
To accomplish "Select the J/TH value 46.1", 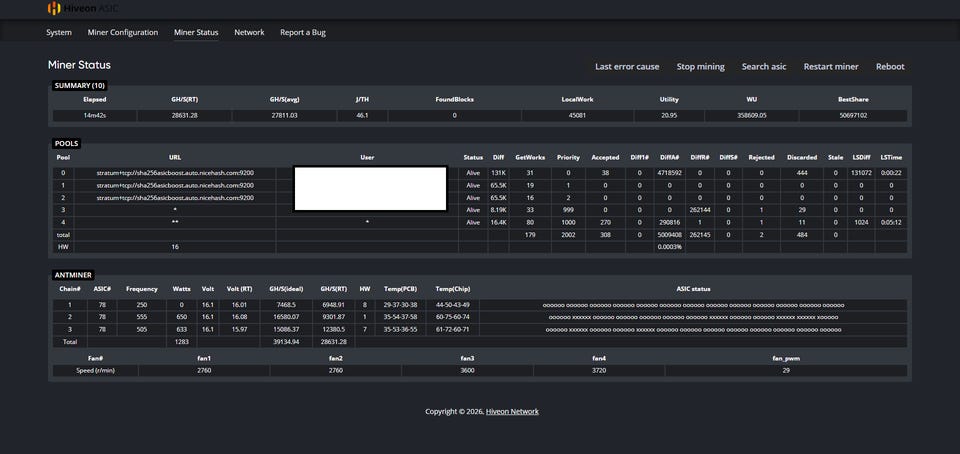I will pyautogui.click(x=362, y=115).
